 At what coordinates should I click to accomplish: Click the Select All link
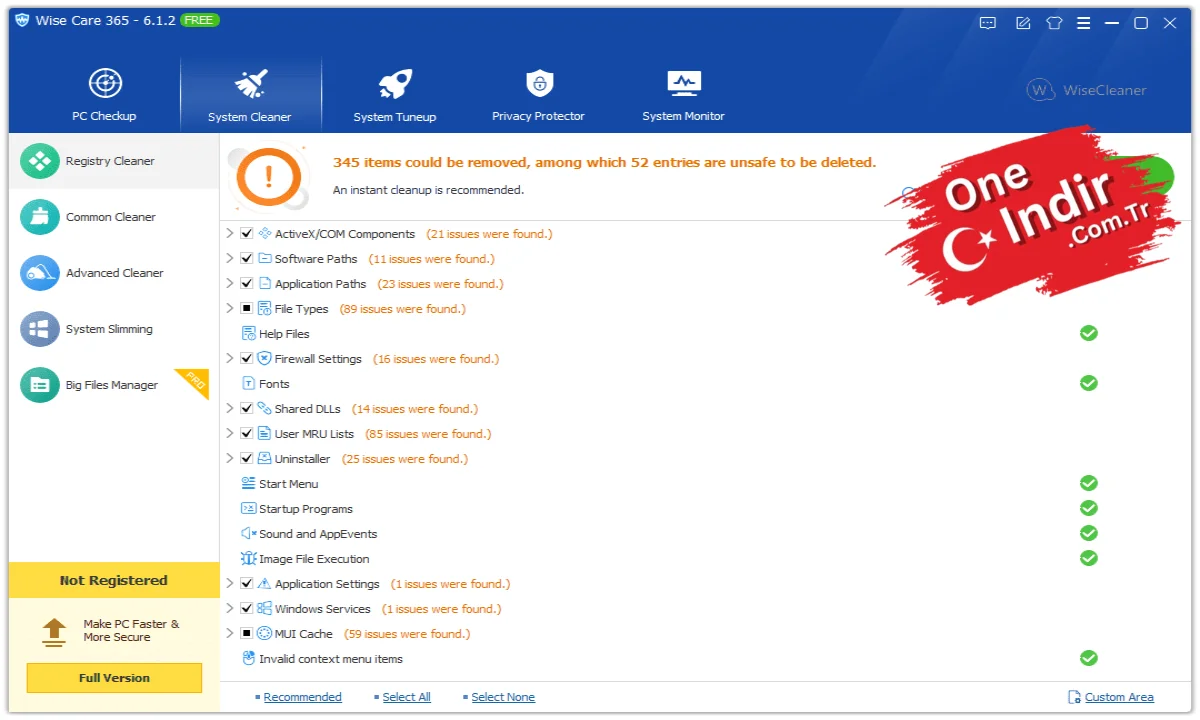tap(406, 697)
